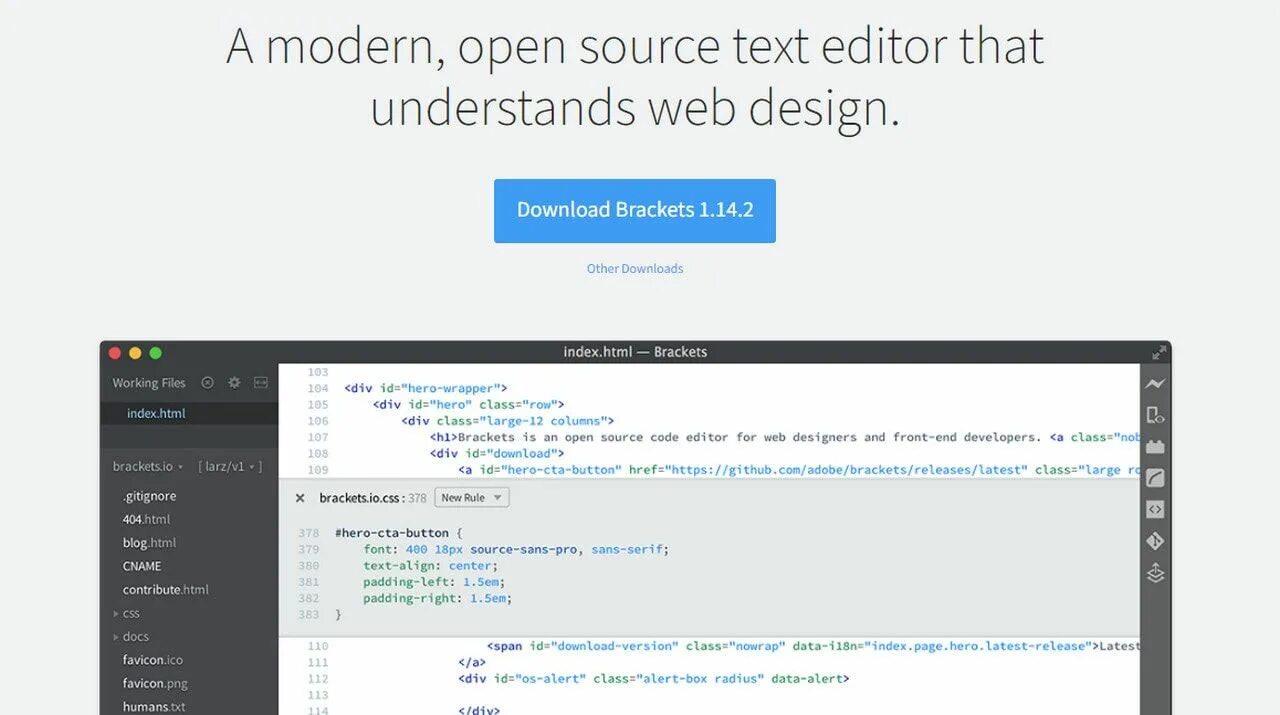Viewport: 1280px width, 715px height.
Task: Open humans.txt in file tree
Action: tap(154, 706)
